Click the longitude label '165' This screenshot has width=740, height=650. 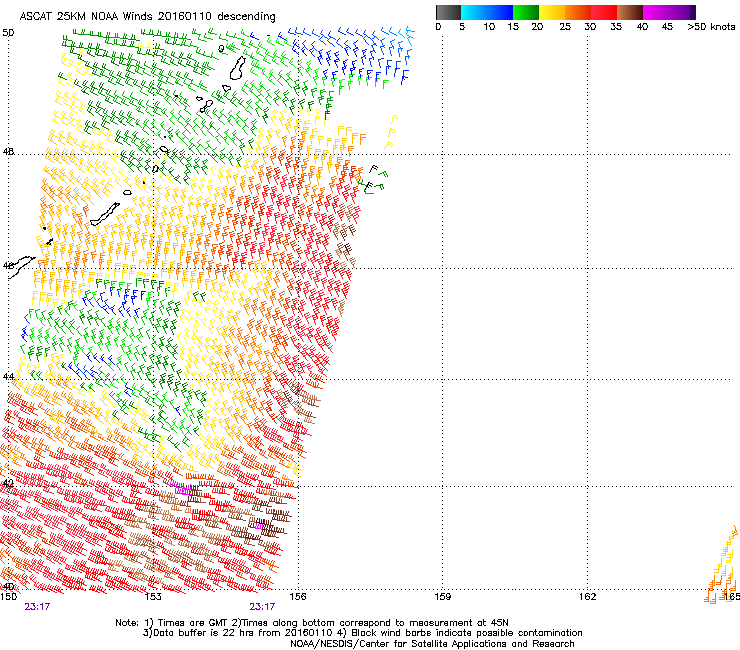pos(732,597)
